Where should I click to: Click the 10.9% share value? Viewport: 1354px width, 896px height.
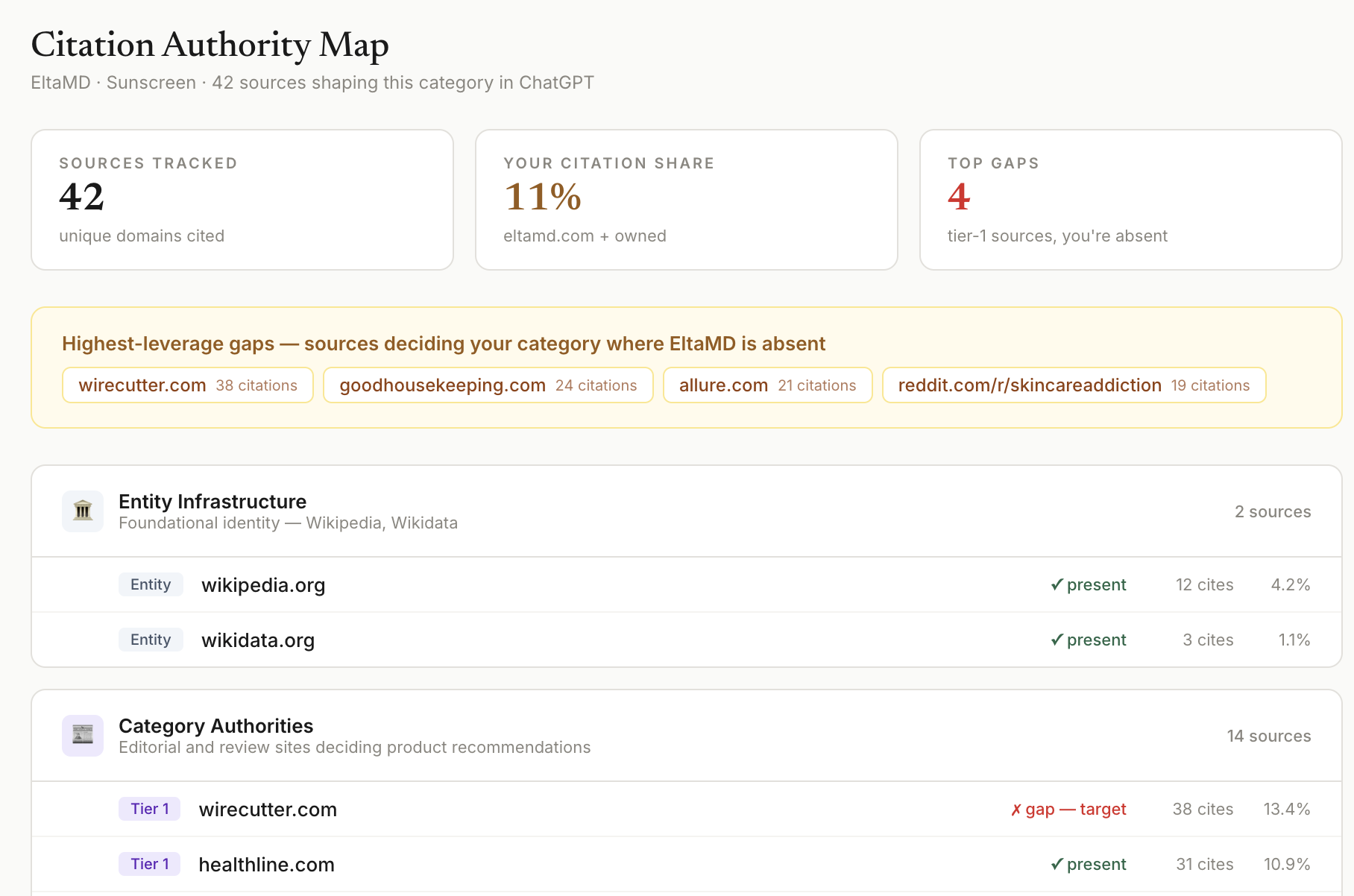(x=1287, y=865)
